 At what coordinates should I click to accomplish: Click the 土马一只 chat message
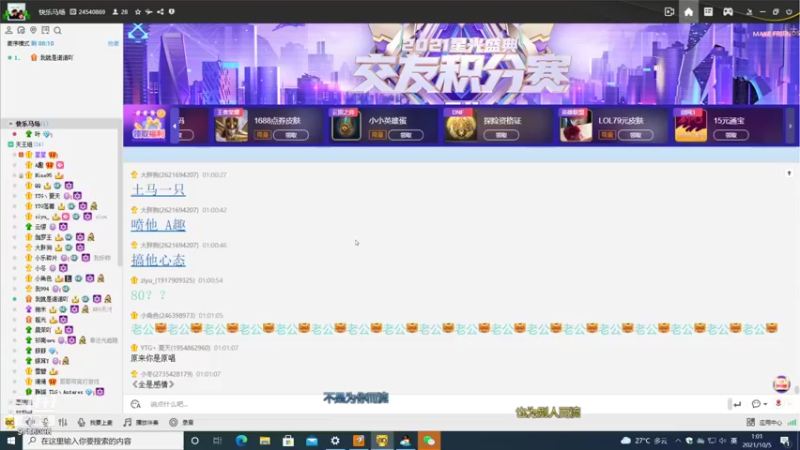click(x=158, y=190)
